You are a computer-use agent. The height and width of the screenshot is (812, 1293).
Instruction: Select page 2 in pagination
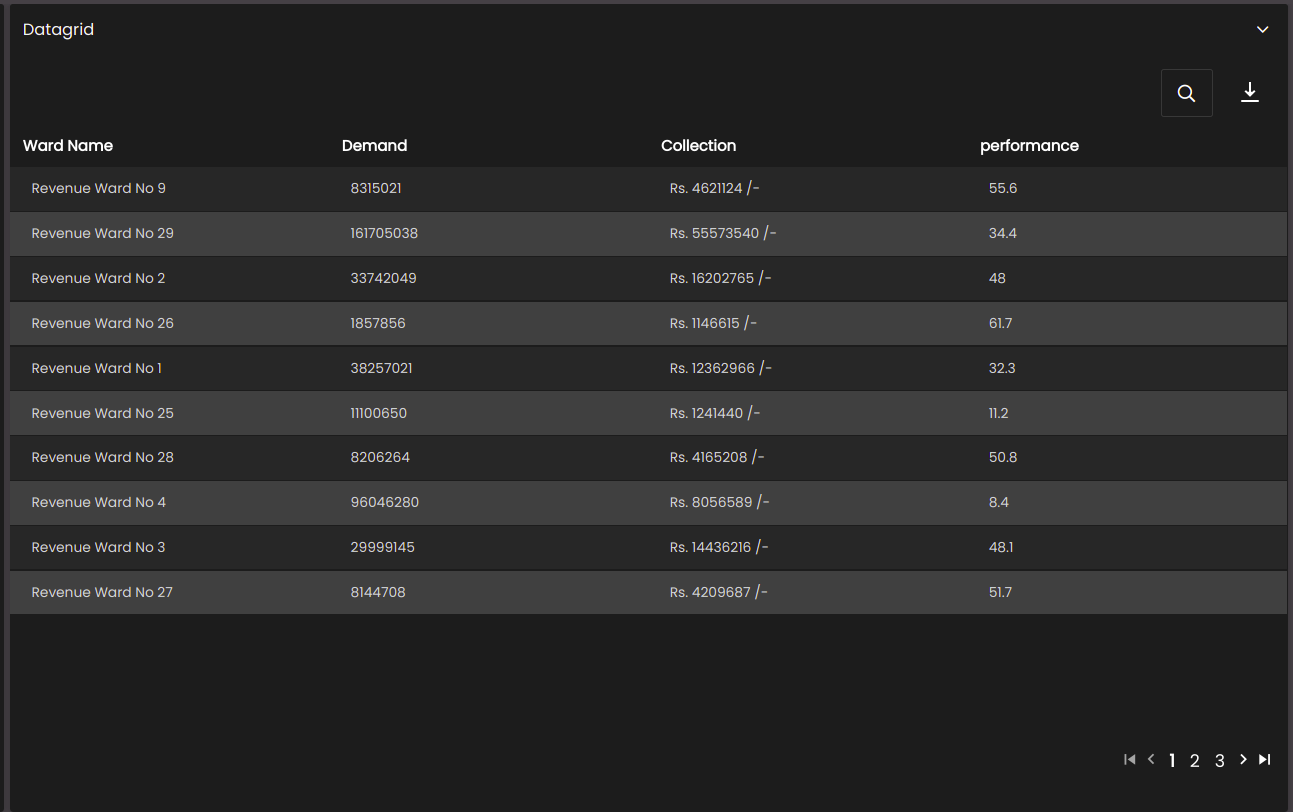click(1195, 761)
